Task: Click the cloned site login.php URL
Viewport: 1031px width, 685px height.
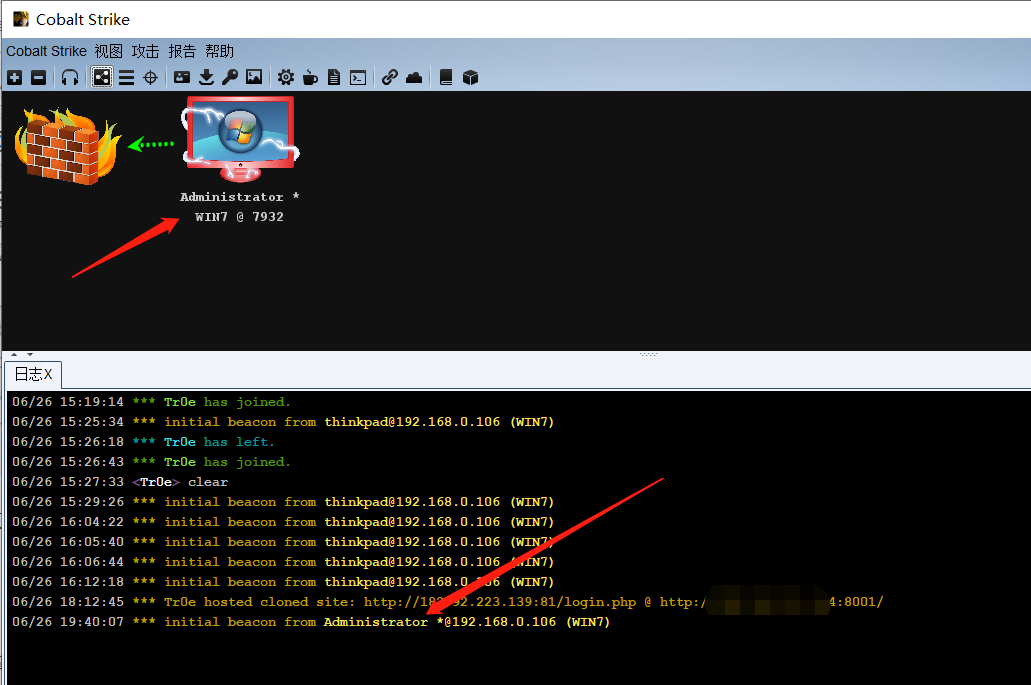Action: pyautogui.click(x=500, y=602)
